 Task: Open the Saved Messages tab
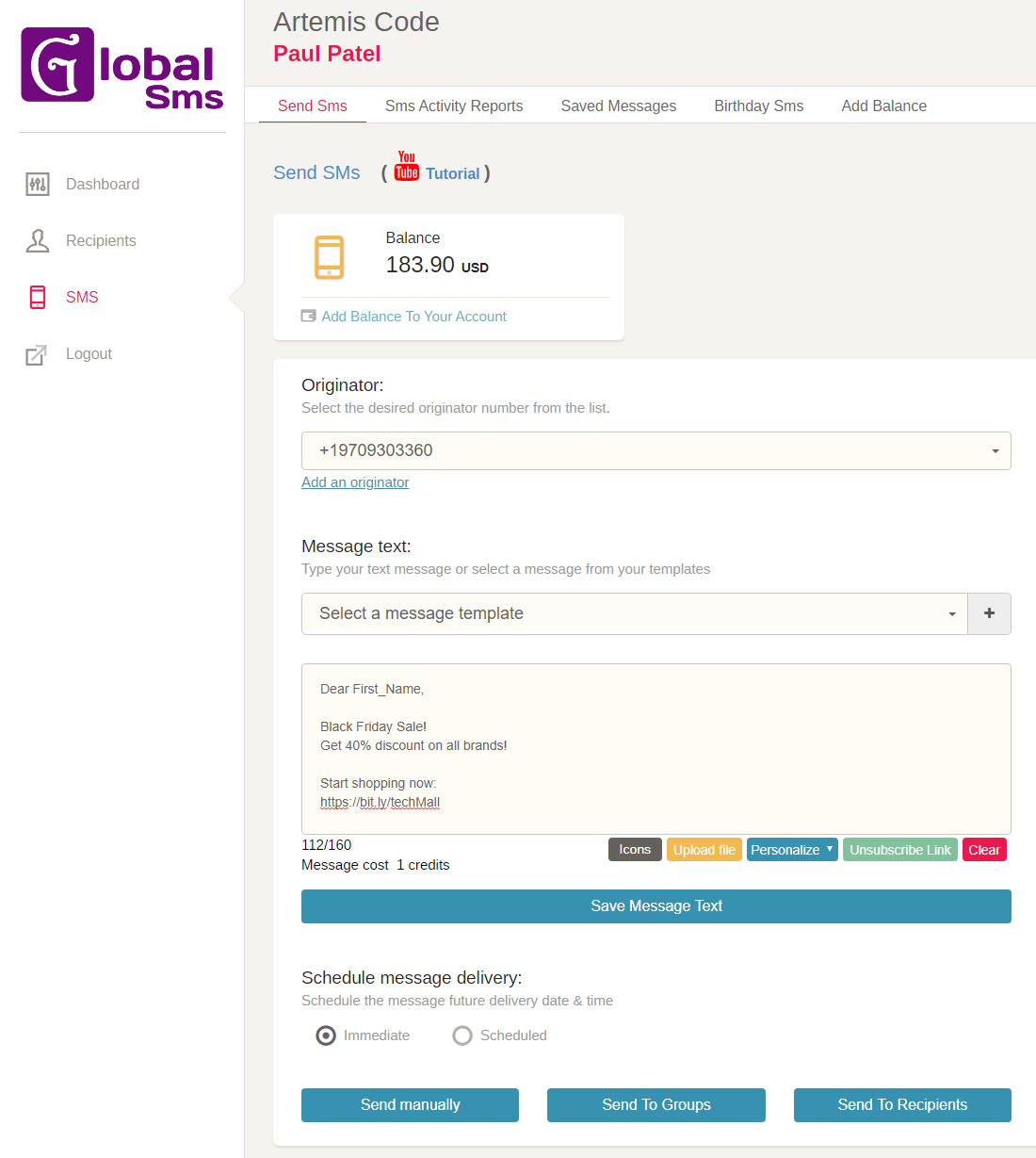pos(618,106)
